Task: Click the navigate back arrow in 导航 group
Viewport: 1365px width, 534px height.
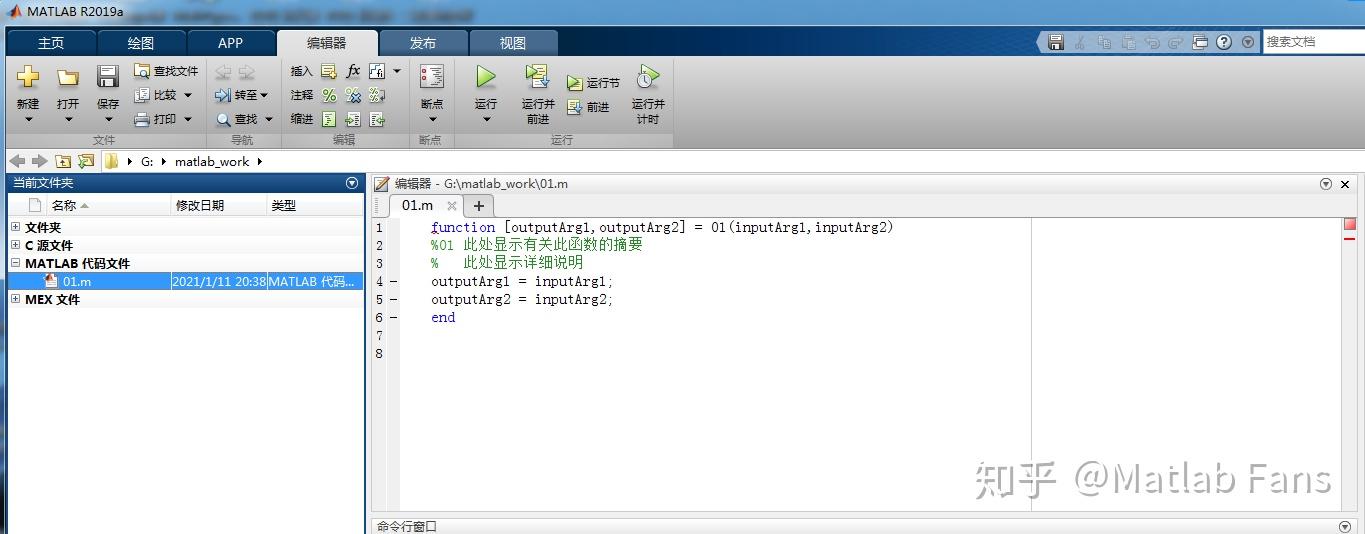Action: click(223, 71)
